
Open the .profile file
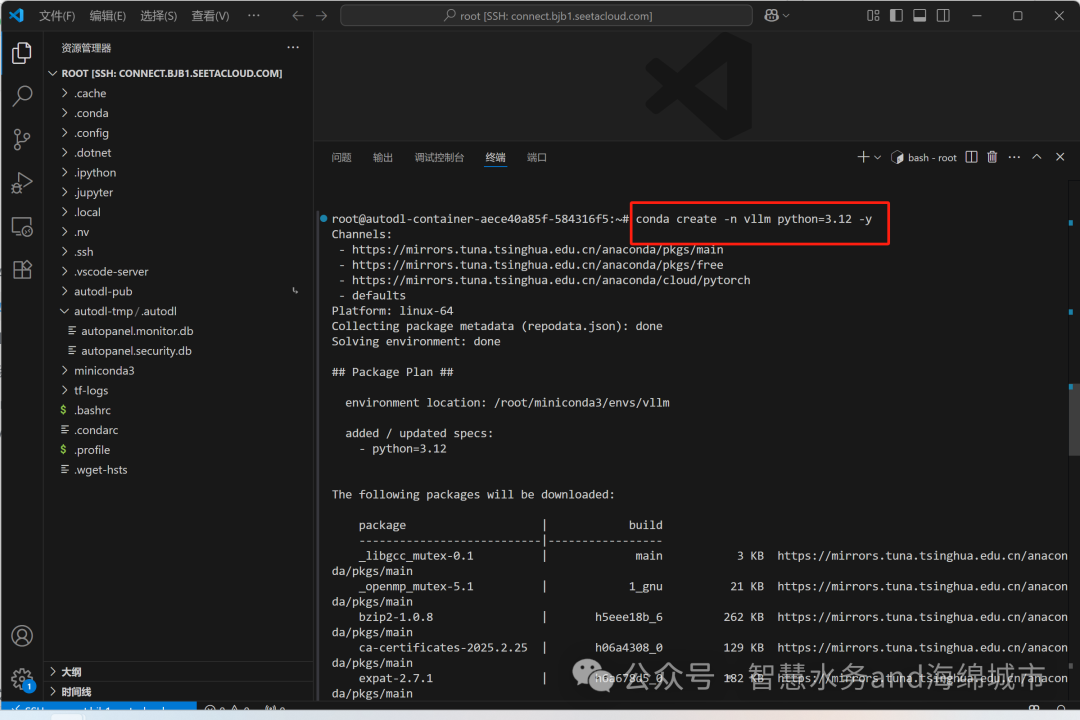pos(177,450)
